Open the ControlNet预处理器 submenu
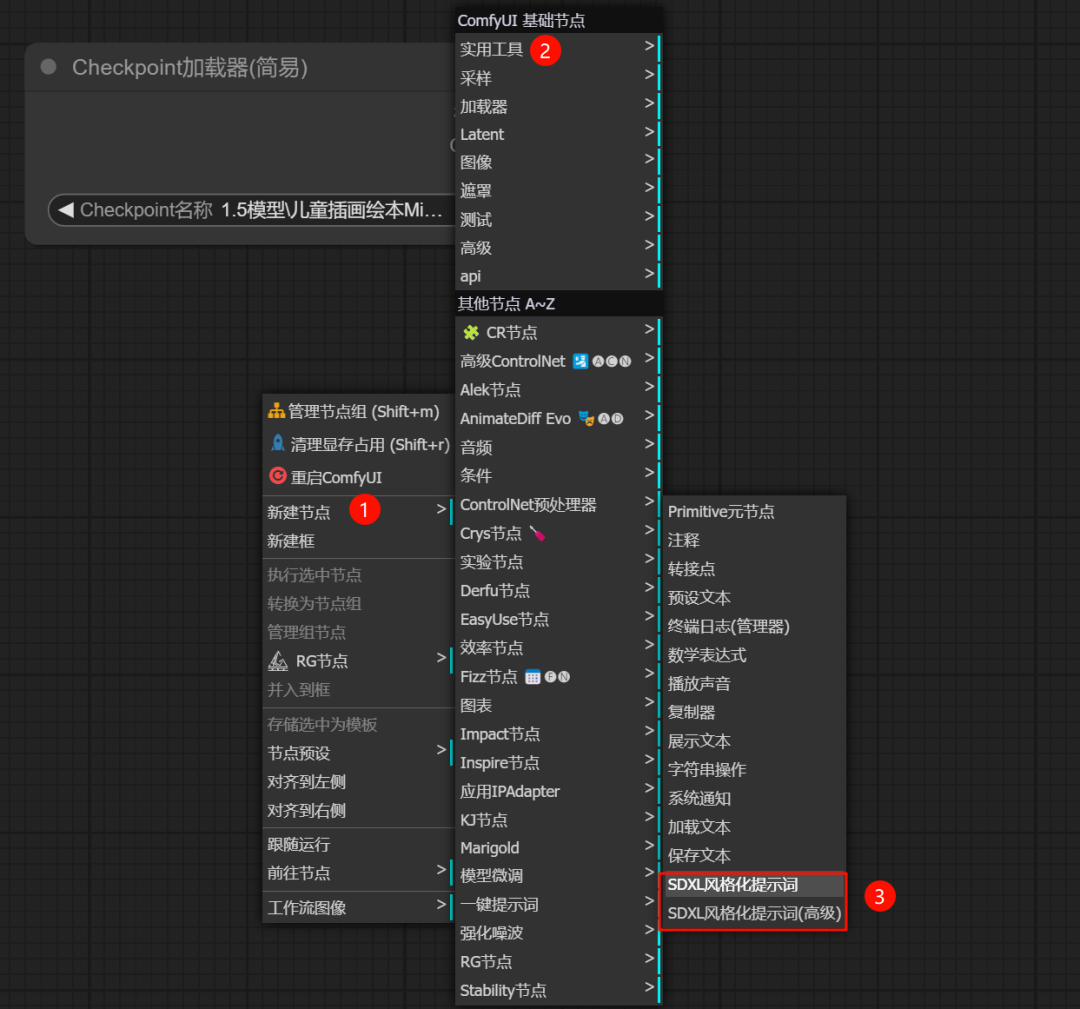Screen dimensions: 1080x1009 click(558, 505)
